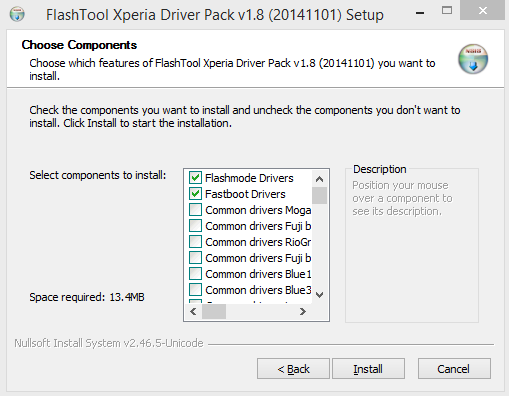Cancel the driver pack setup
Viewport: 509px width, 396px height.
tap(454, 369)
